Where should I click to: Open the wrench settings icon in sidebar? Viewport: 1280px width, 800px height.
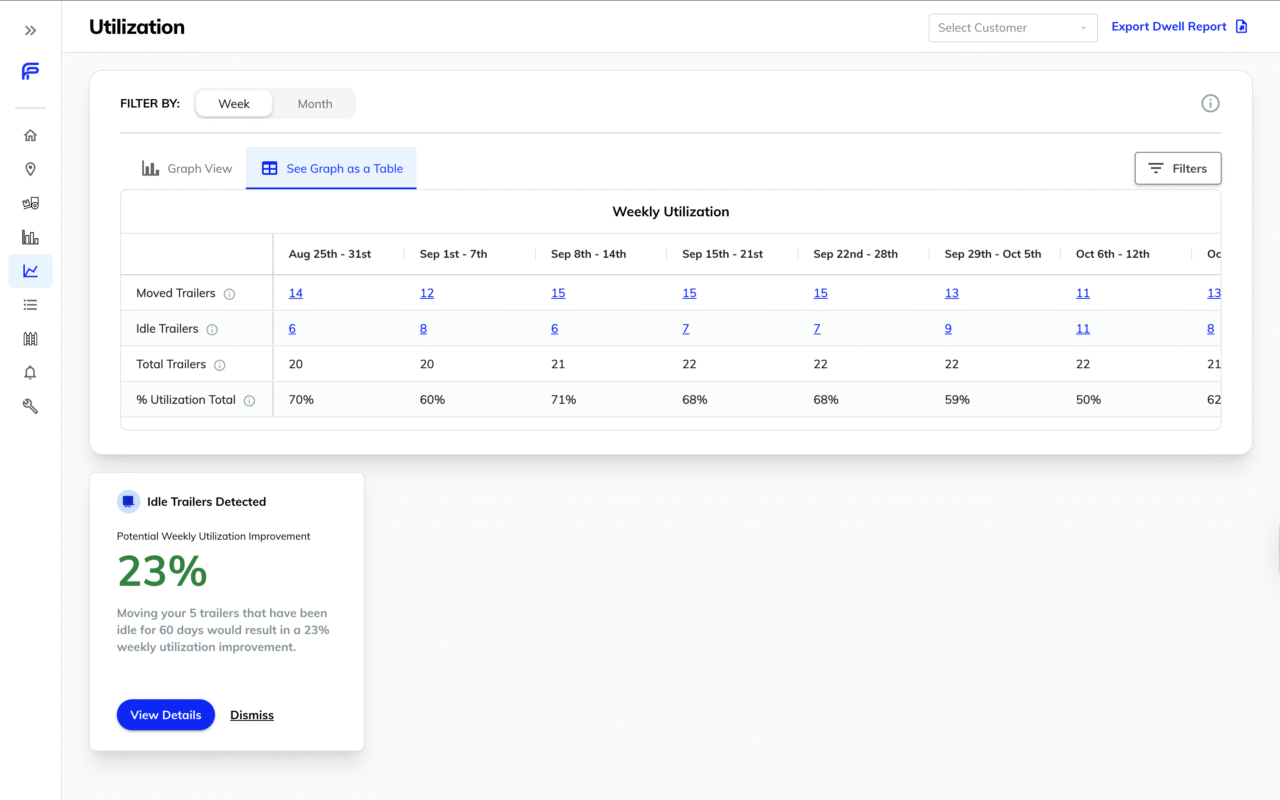tap(30, 407)
